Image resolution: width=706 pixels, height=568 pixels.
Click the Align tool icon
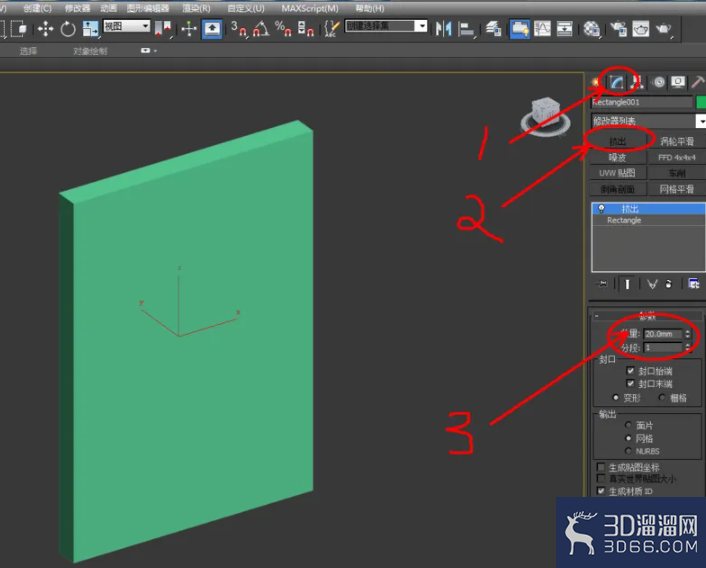tap(466, 29)
